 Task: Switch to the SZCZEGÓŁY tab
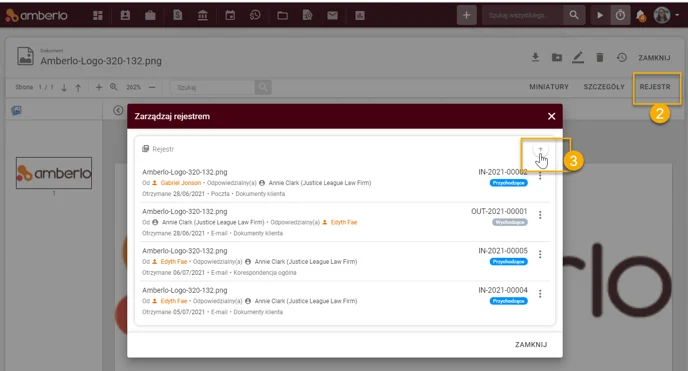click(604, 87)
